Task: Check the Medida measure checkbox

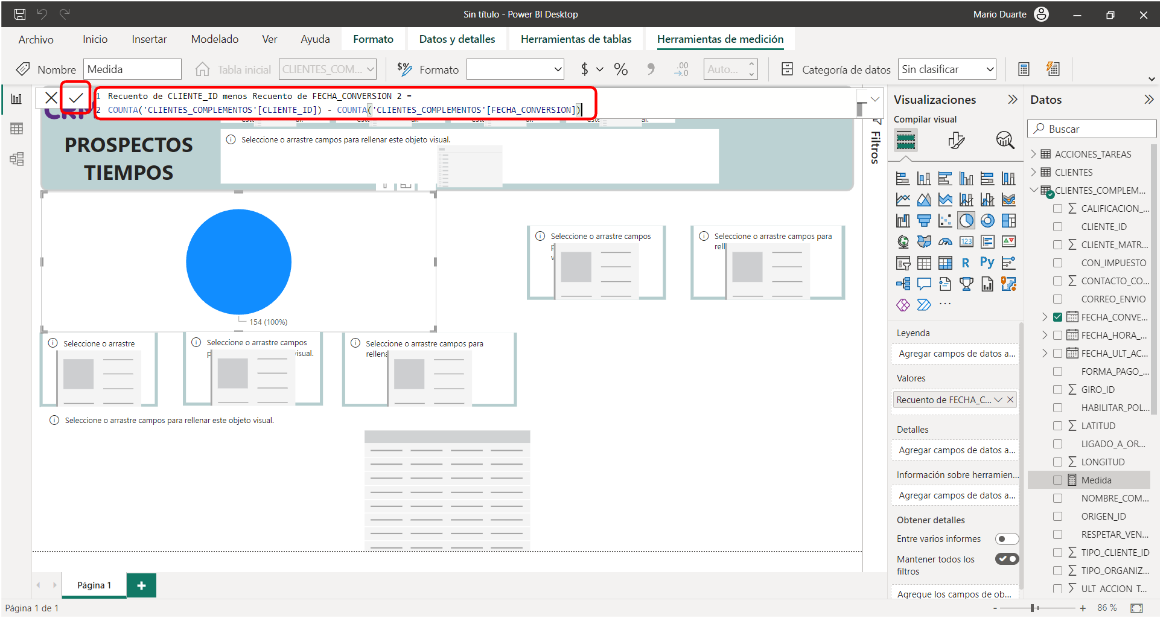Action: 1057,480
